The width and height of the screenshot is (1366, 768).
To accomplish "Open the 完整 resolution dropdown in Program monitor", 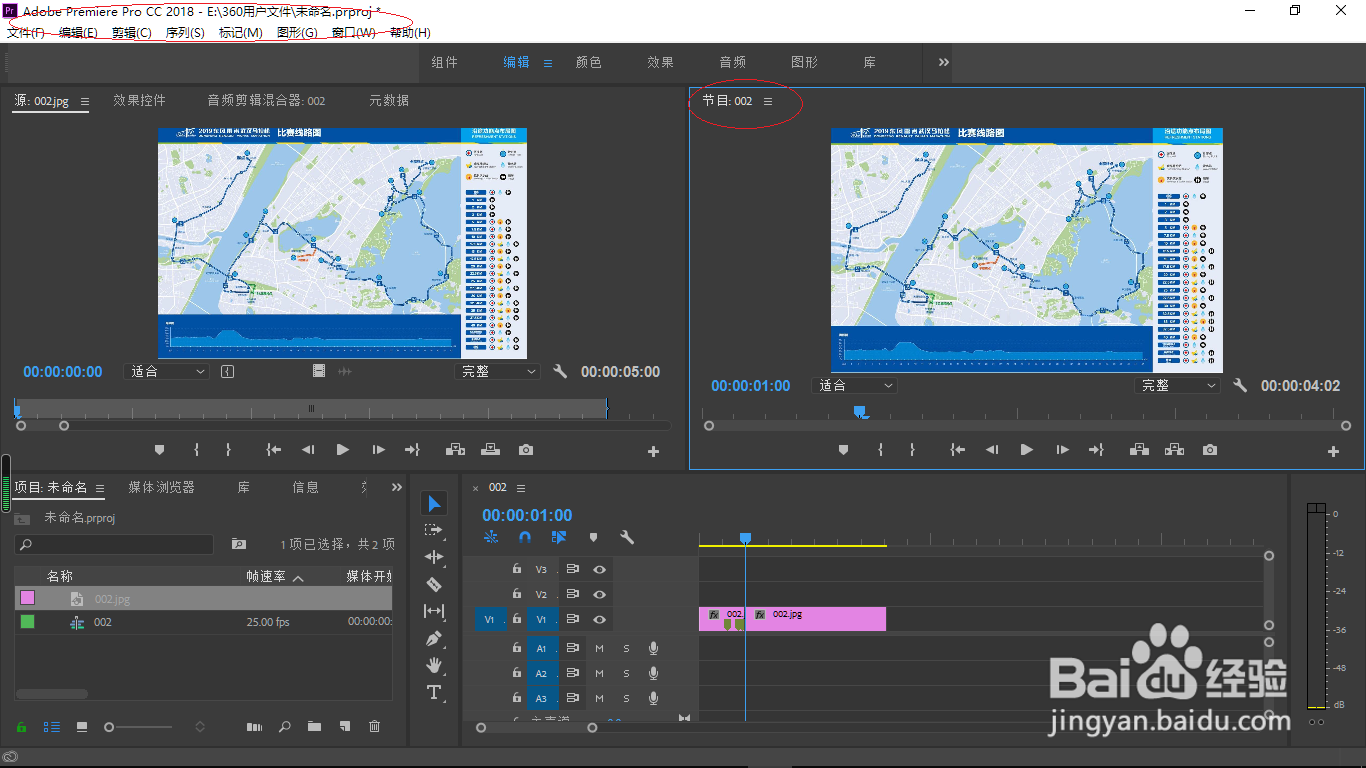I will [1178, 385].
